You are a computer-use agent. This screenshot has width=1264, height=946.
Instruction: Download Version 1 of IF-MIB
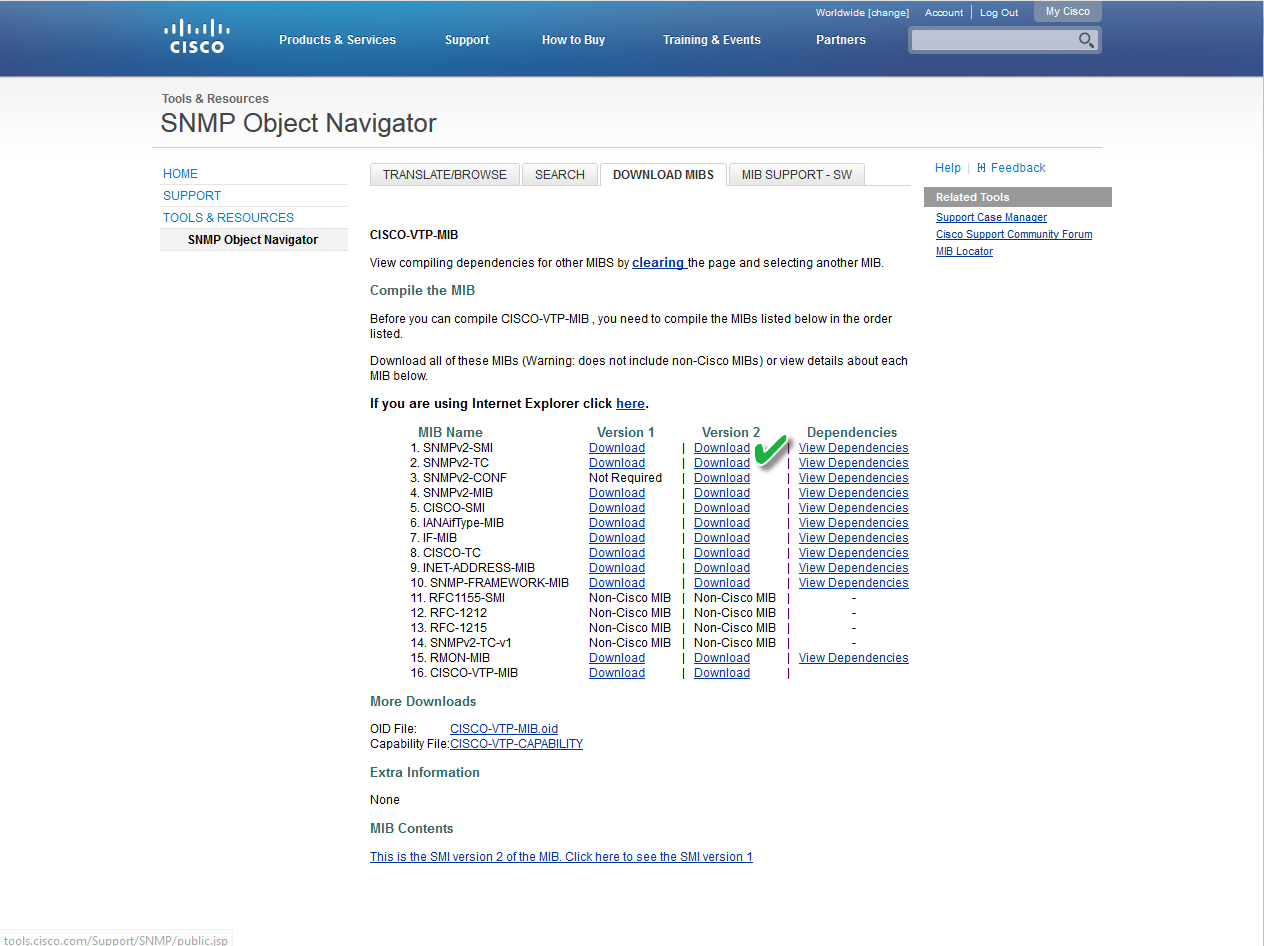pyautogui.click(x=617, y=538)
